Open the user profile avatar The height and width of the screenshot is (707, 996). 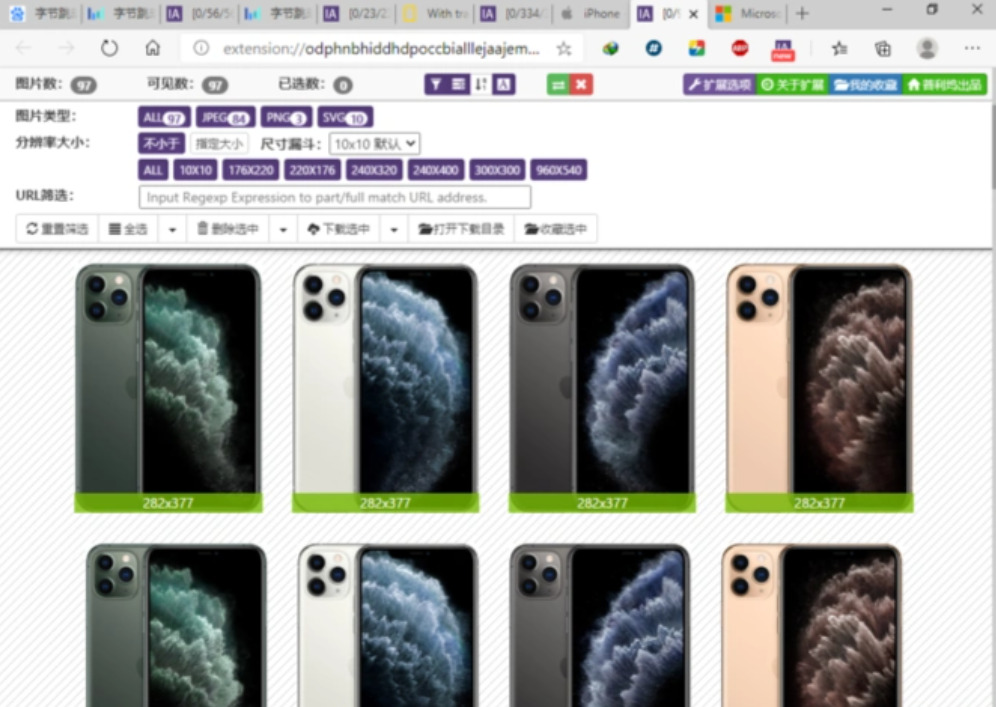coord(927,48)
